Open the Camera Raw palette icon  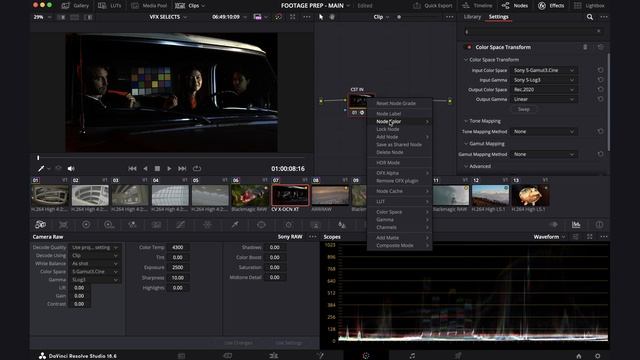(40, 224)
